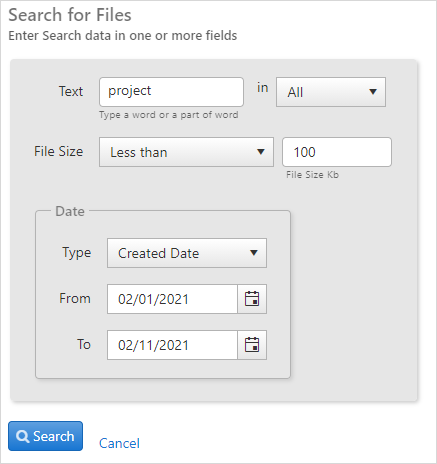This screenshot has height=464, width=437.
Task: Click the To date field 02/11/2021
Action: [172, 345]
